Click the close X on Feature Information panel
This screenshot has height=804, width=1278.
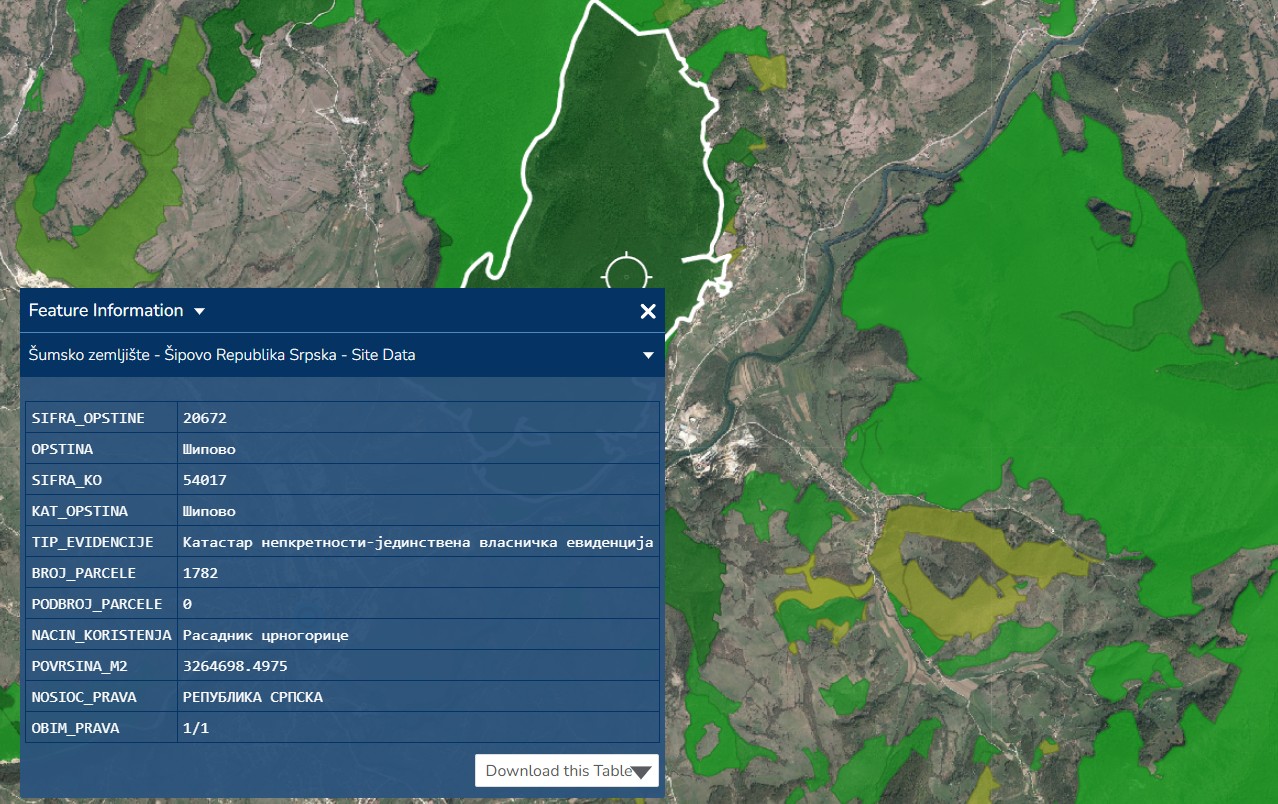pos(649,310)
